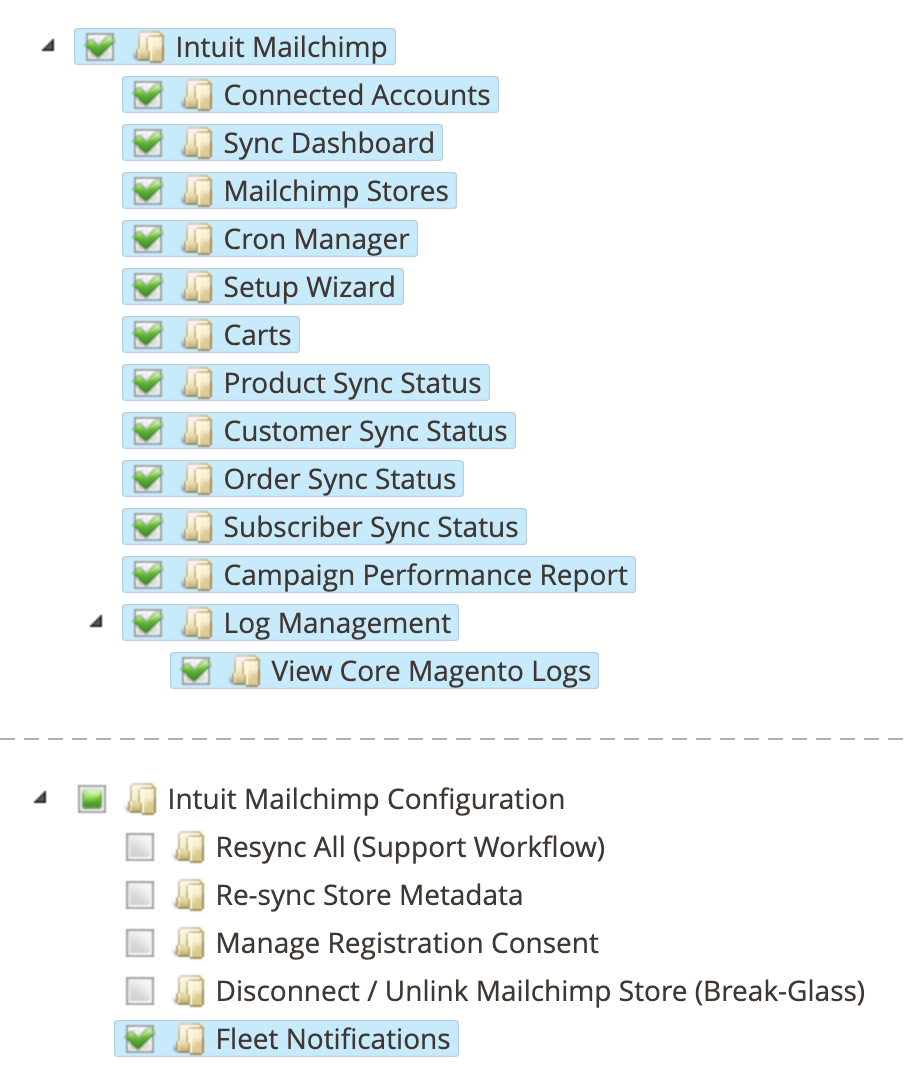Uncheck the Subscriber Sync Status checkbox
Image resolution: width=904 pixels, height=1081 pixels.
148,527
